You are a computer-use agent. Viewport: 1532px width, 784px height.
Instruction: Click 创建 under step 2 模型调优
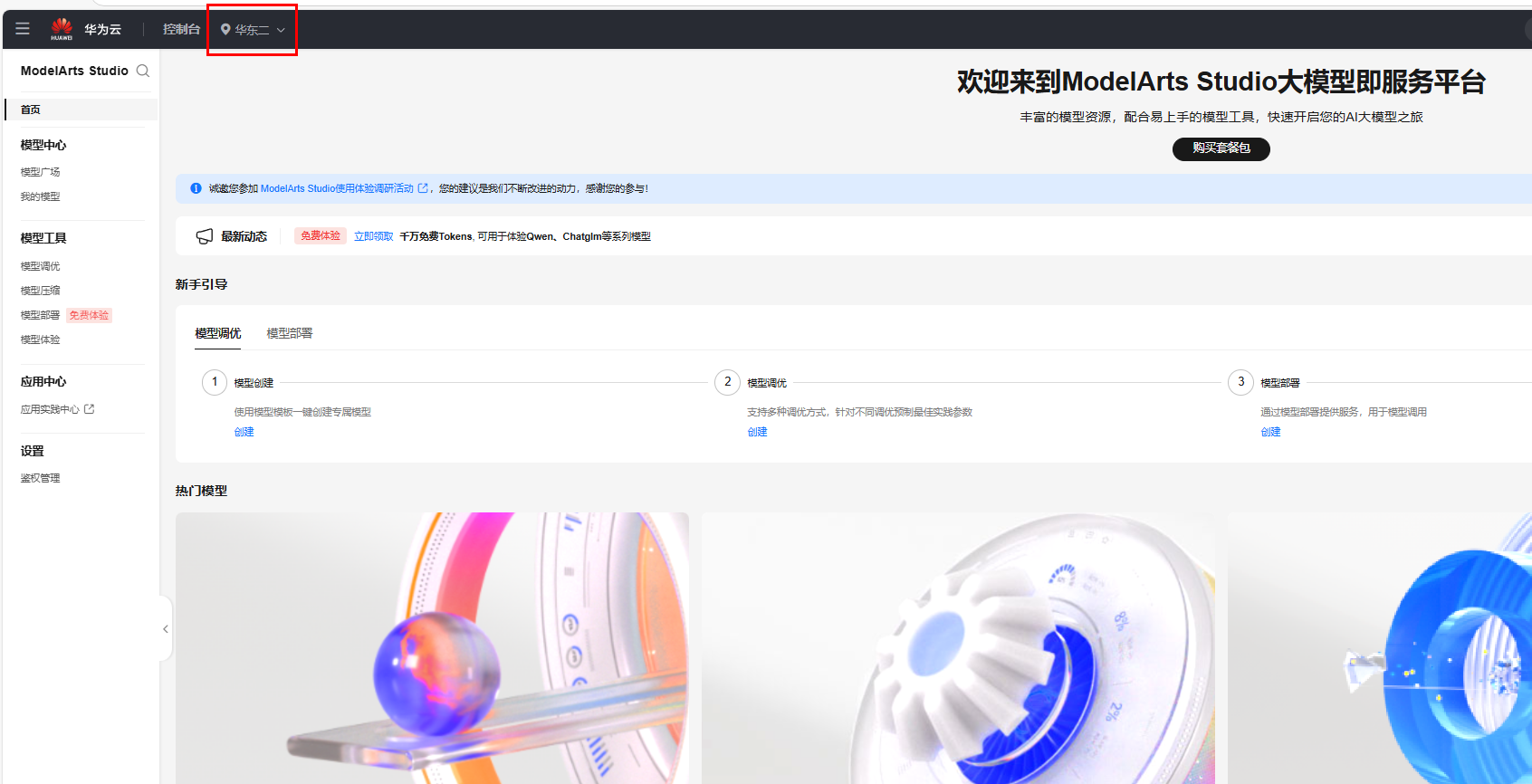[758, 432]
